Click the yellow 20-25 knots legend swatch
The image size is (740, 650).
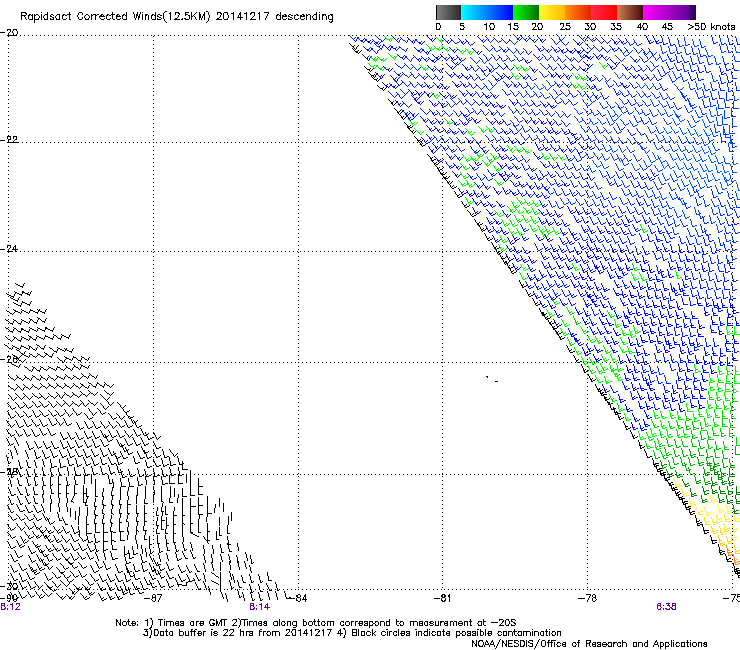coord(552,12)
